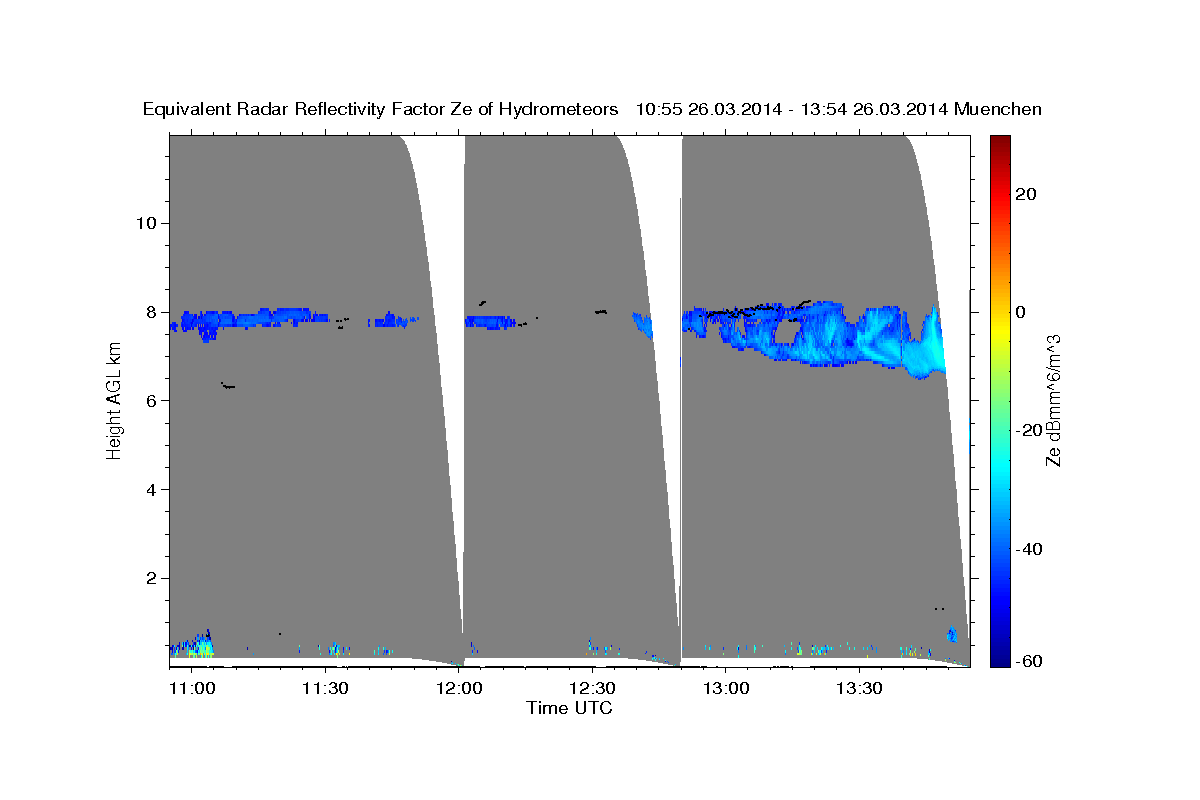Click the date range text "10:55 26.03.2014 - 13:54 26.03.2014 Muenchen"
Image resolution: width=1200 pixels, height=800 pixels.
(838, 109)
